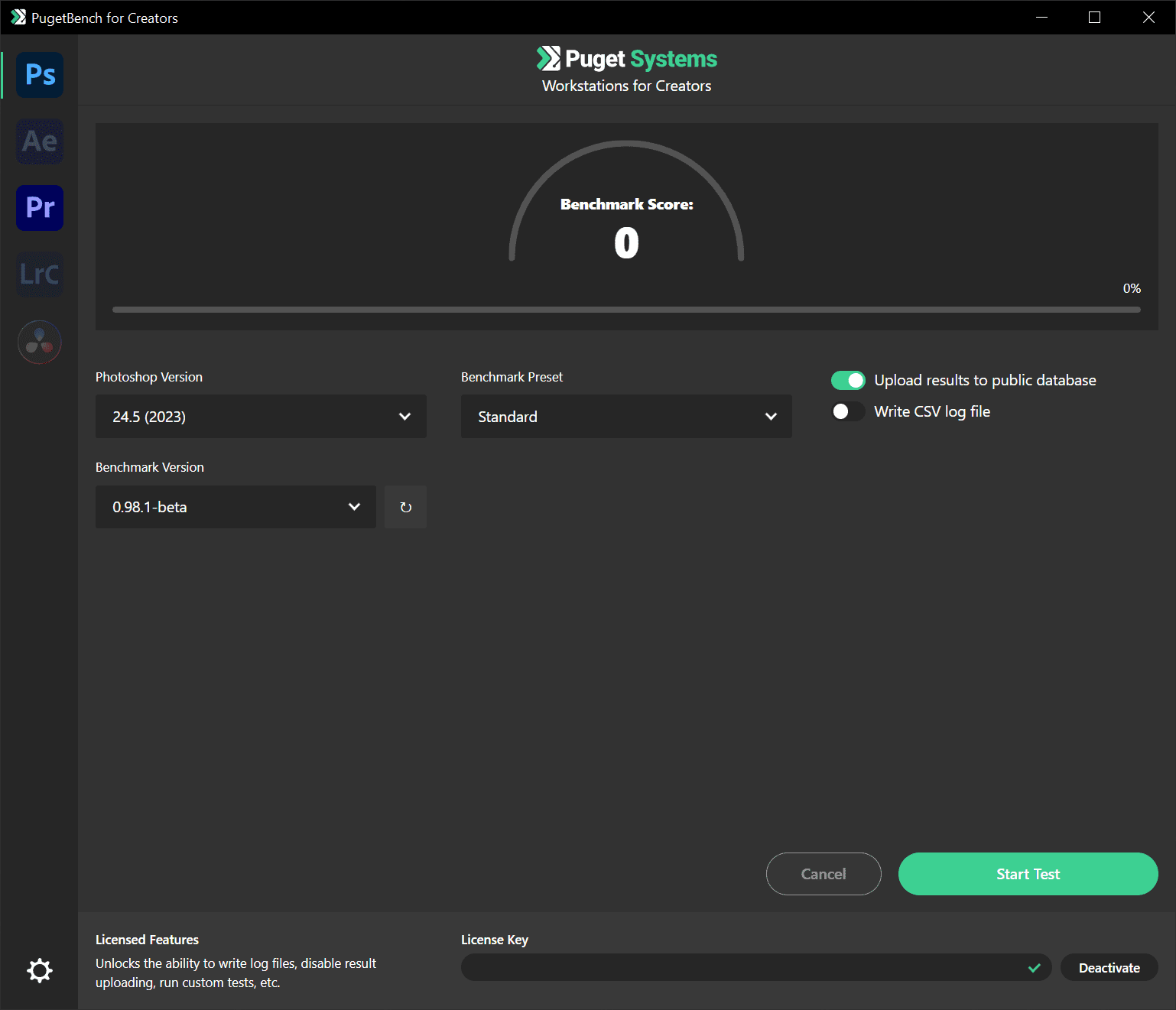Click the 'Licensed Features' heading
Viewport: 1176px width, 1010px height.
pos(147,940)
